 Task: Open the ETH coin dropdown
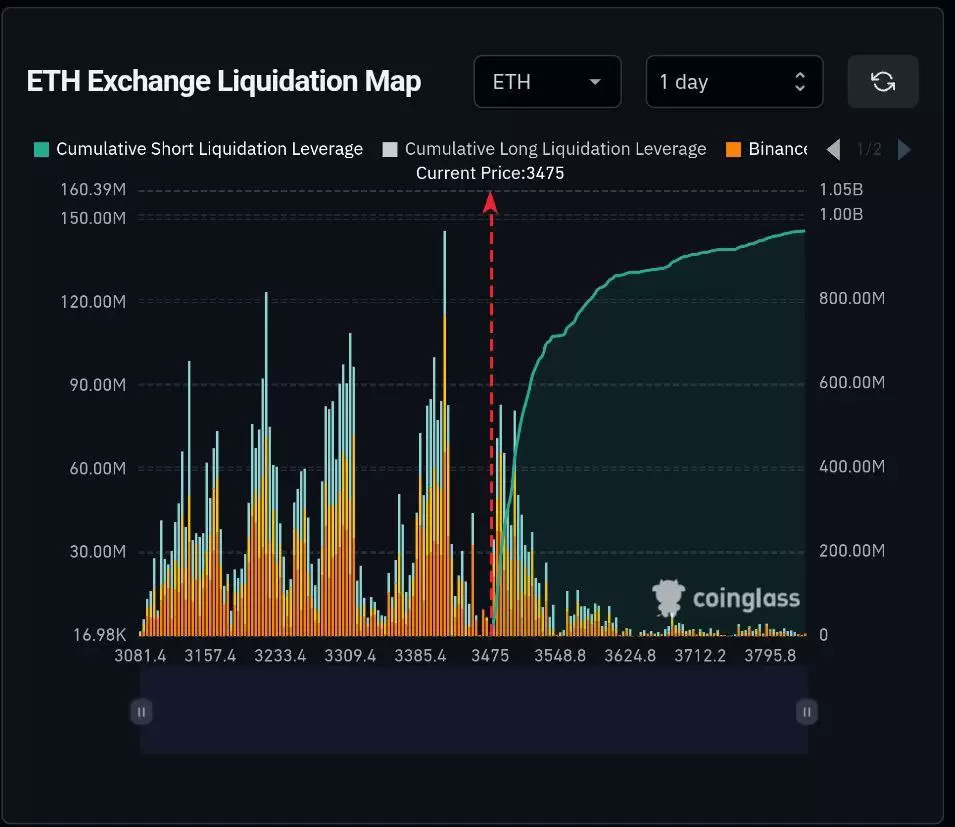(x=548, y=82)
